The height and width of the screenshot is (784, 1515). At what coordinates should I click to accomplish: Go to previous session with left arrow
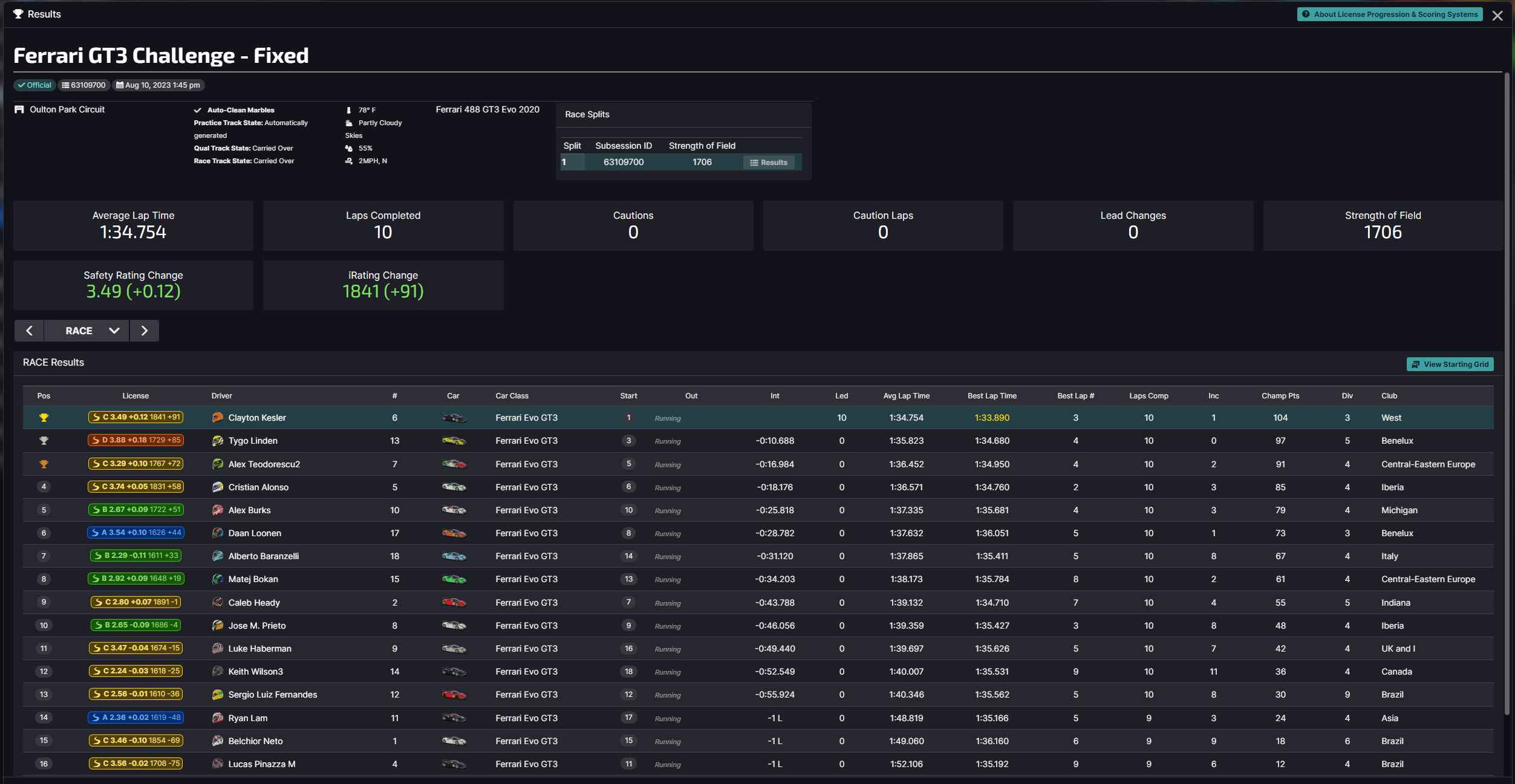[x=29, y=331]
